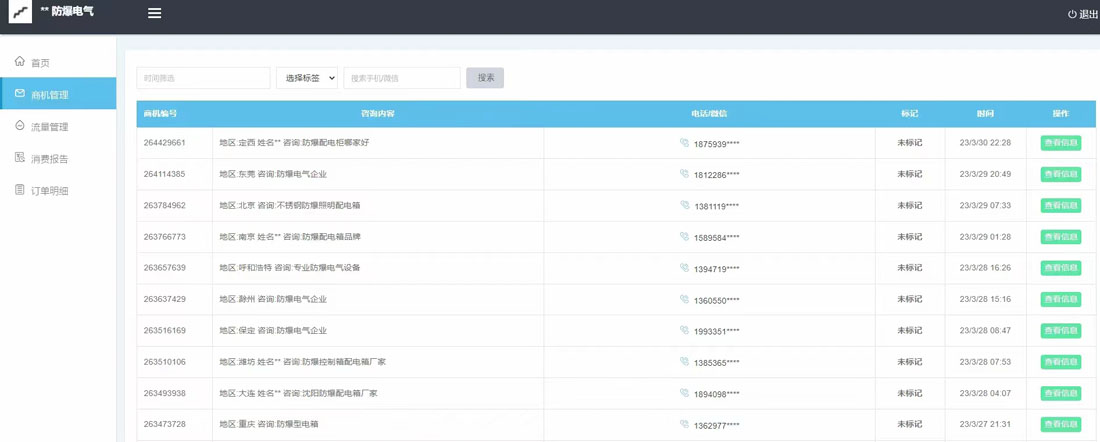Click timestamp 23/3/29 07:33
The width and height of the screenshot is (1100, 442).
[985, 205]
